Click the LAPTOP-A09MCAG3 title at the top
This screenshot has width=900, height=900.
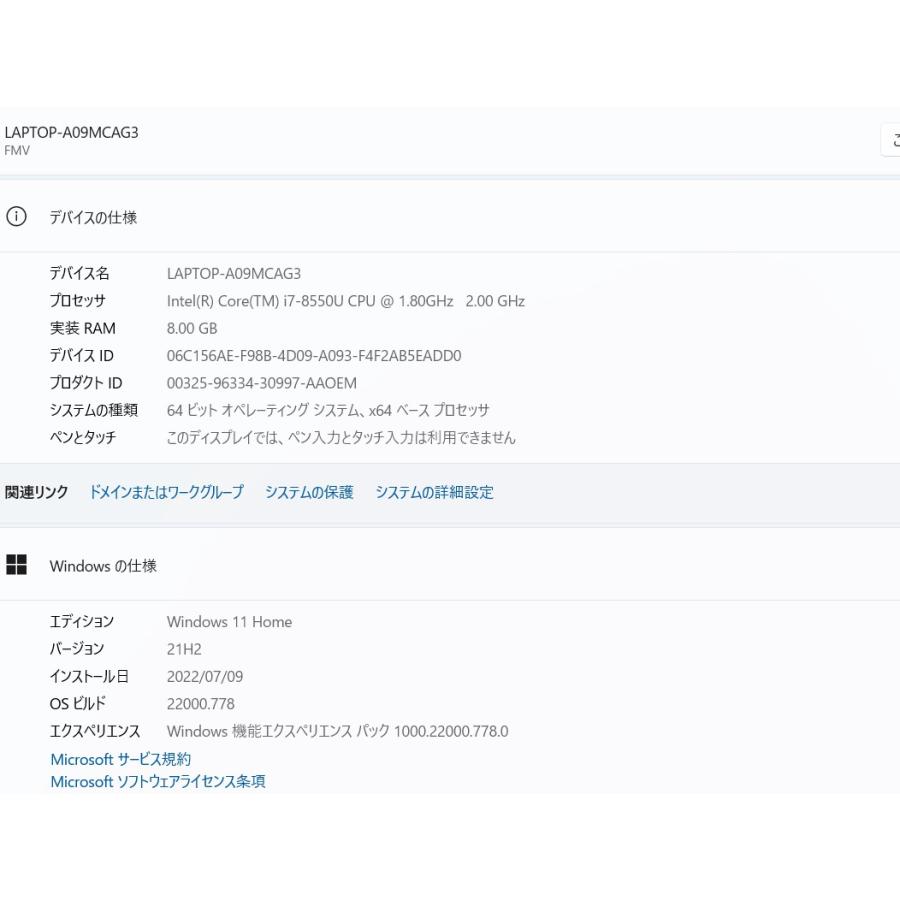click(x=71, y=132)
